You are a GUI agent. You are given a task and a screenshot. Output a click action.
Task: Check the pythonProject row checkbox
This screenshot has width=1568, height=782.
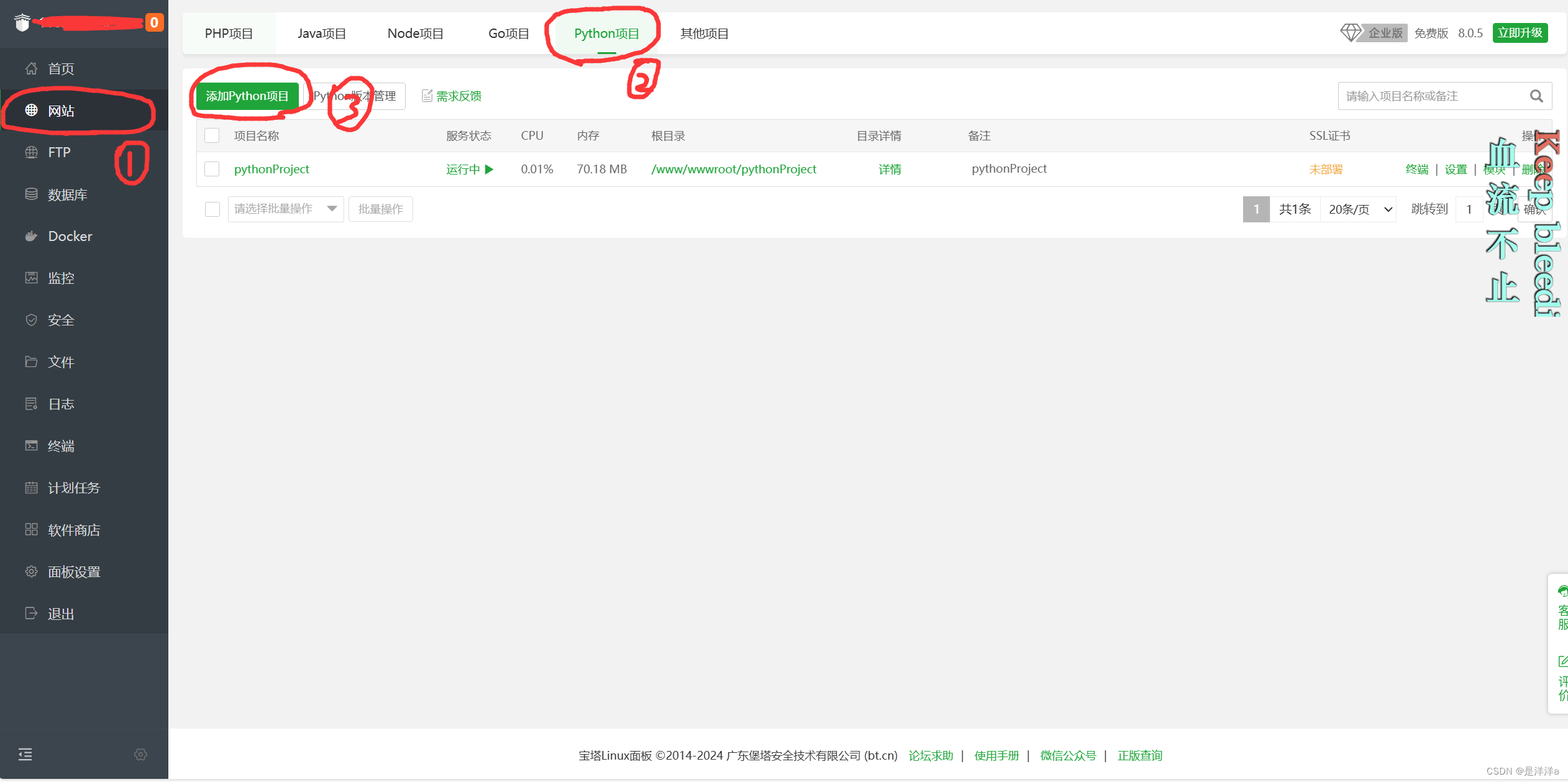[x=212, y=169]
